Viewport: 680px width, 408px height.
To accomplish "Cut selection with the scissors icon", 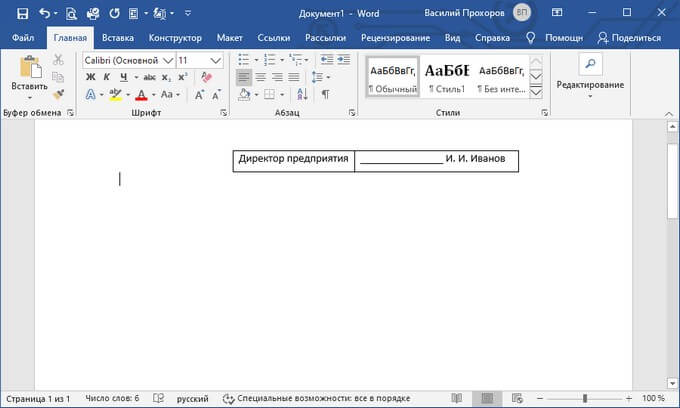I will pyautogui.click(x=58, y=59).
